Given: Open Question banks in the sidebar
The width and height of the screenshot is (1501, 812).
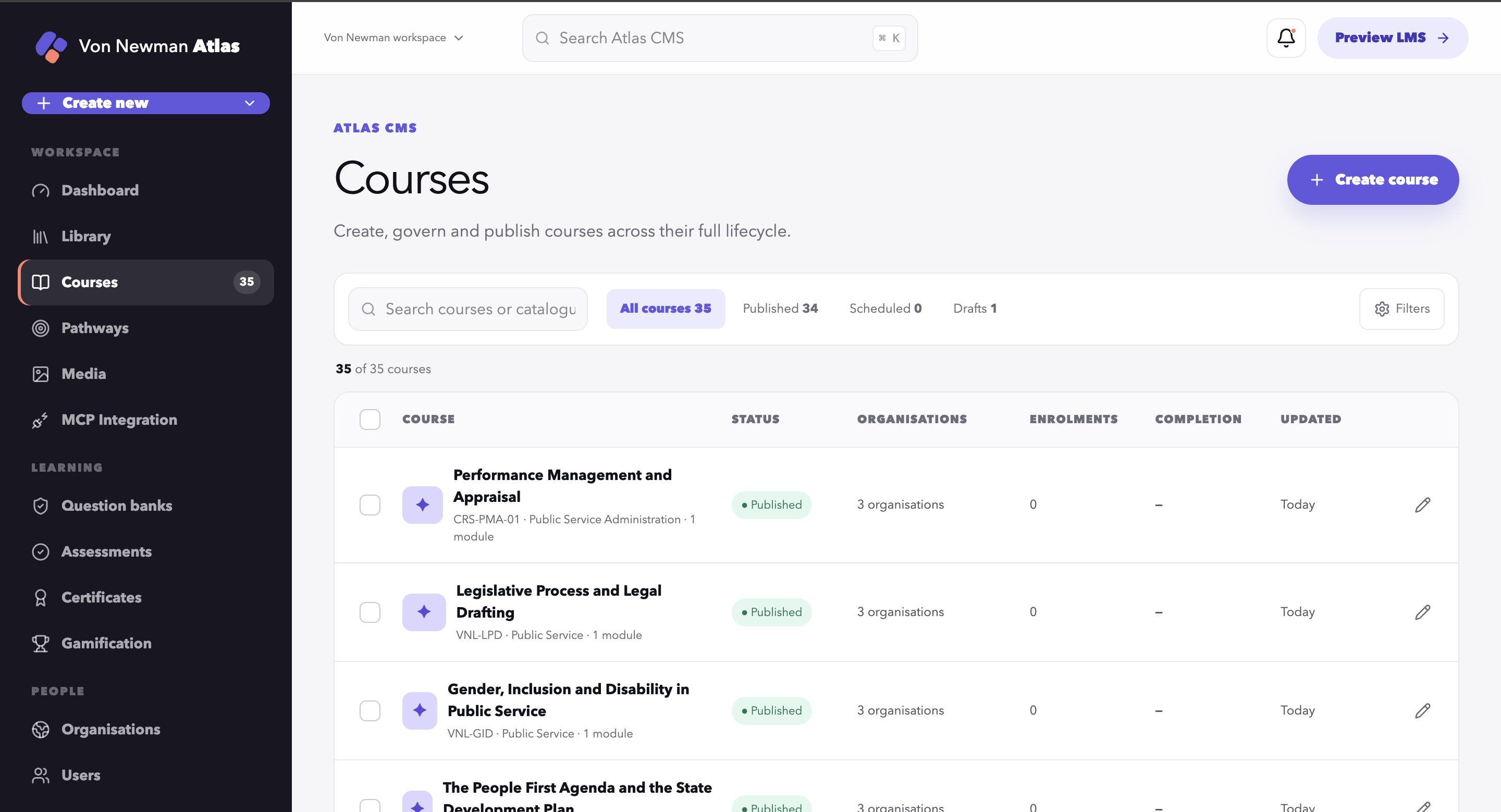Looking at the screenshot, I should click(146, 506).
